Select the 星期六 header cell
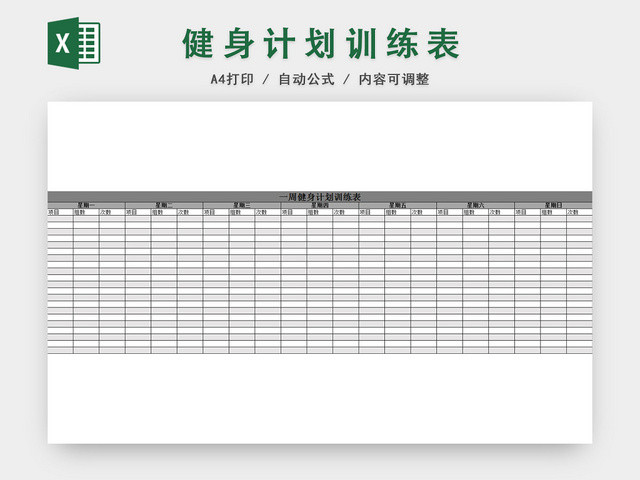 476,205
